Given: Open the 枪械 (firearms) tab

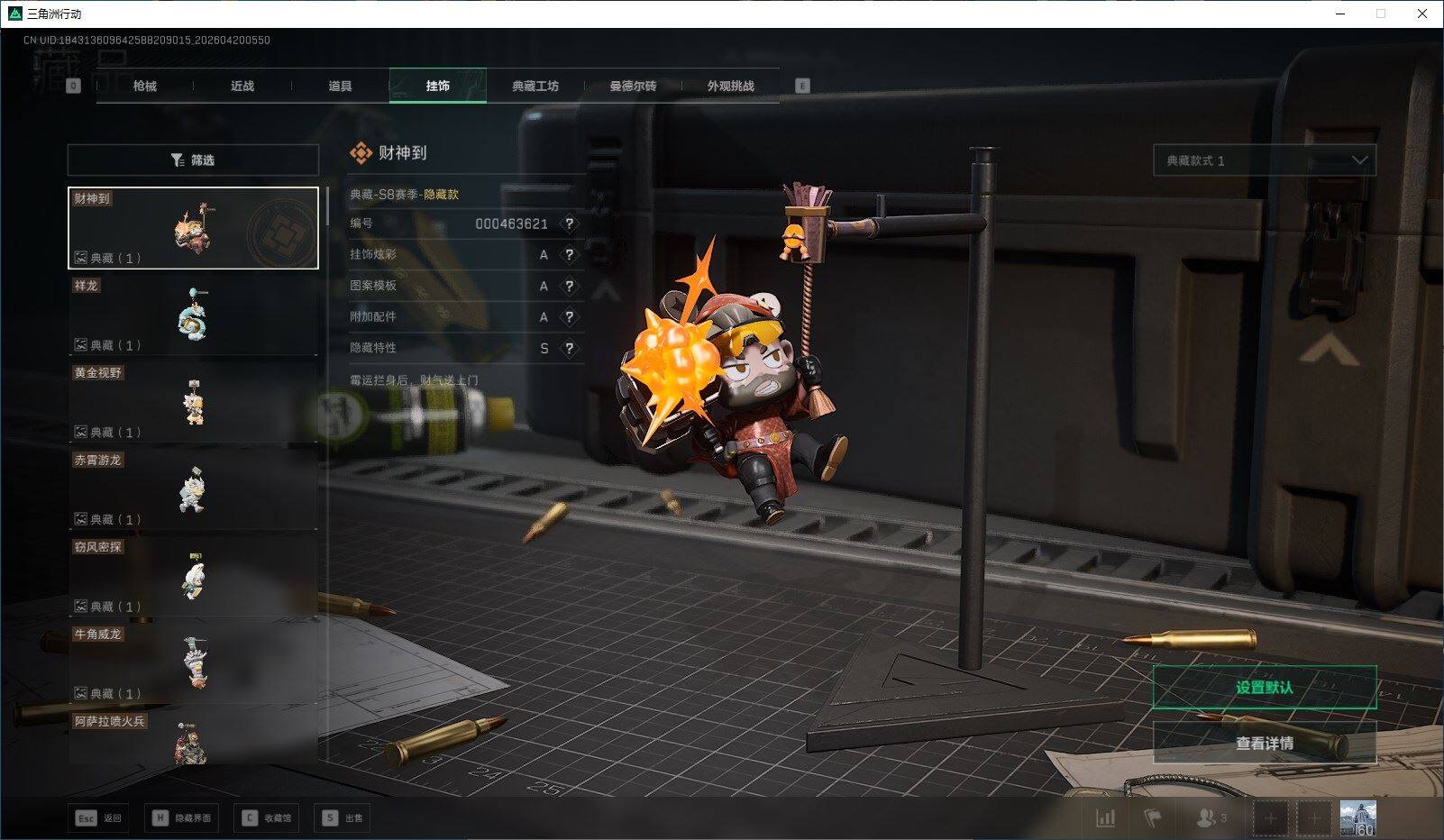Looking at the screenshot, I should [144, 86].
